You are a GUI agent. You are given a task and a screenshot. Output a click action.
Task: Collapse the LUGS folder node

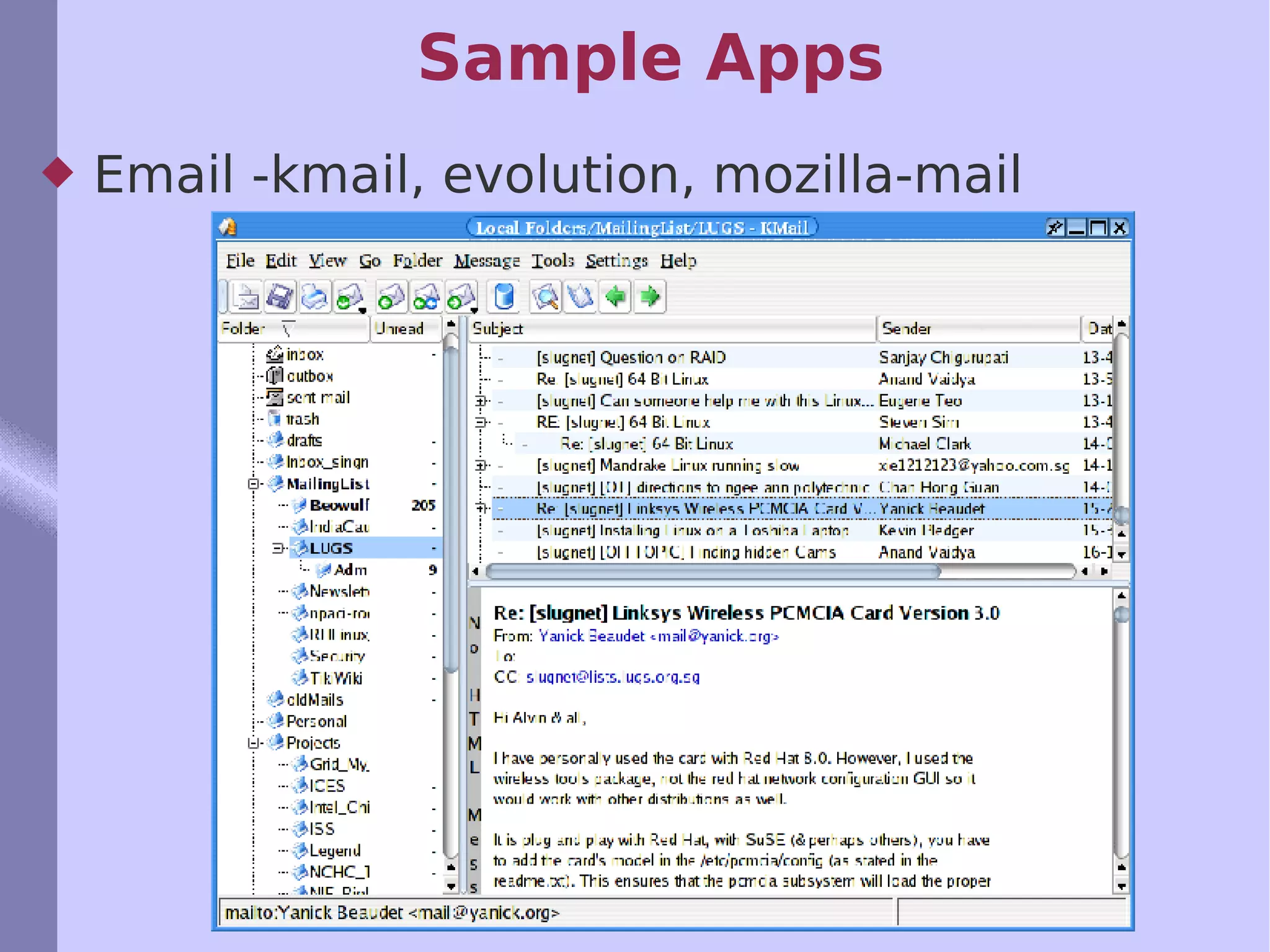278,548
